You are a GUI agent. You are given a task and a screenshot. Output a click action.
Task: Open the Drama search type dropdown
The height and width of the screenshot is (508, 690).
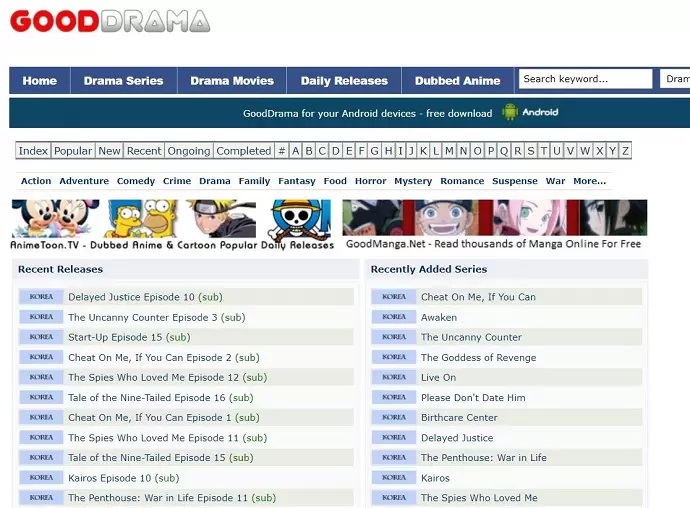tap(675, 79)
